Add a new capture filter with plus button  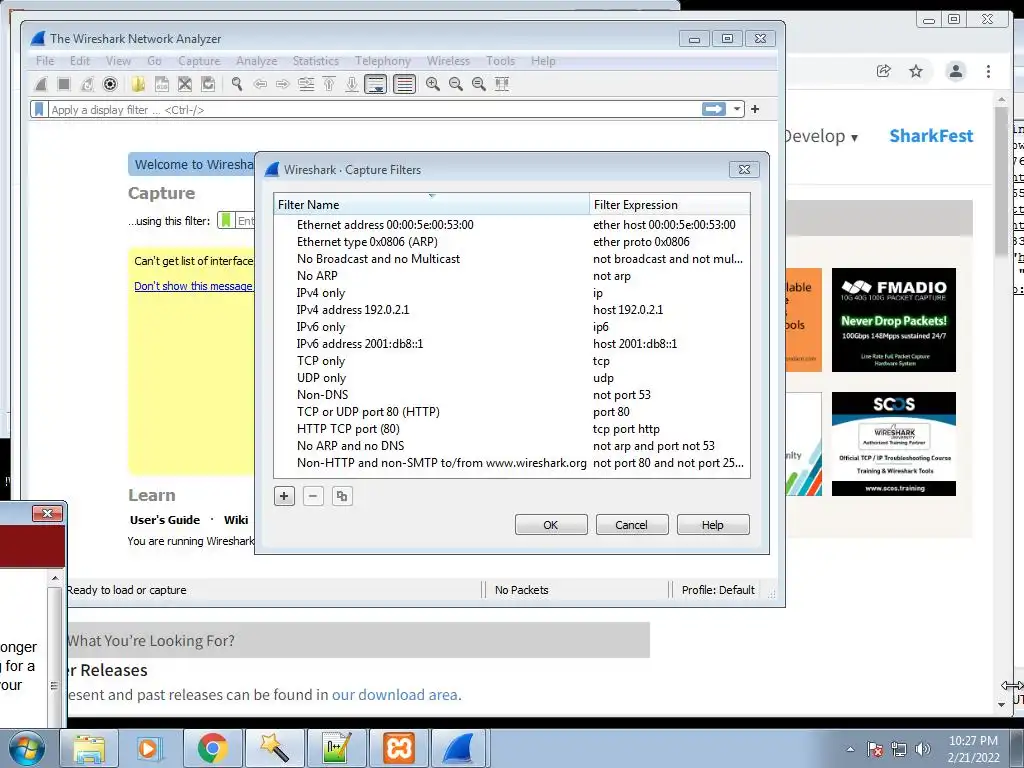[284, 496]
